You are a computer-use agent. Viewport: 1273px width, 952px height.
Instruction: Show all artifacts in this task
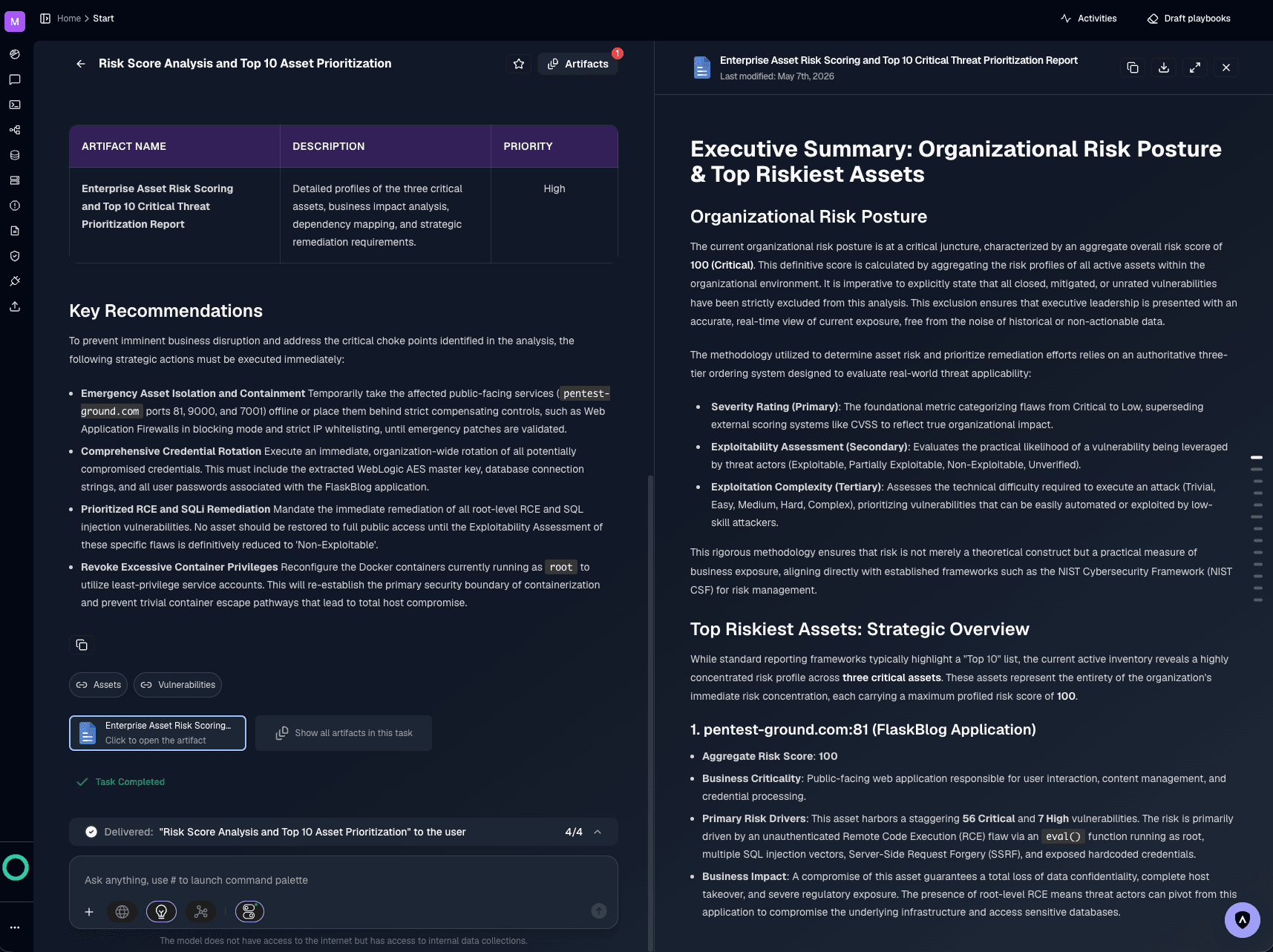pyautogui.click(x=344, y=733)
